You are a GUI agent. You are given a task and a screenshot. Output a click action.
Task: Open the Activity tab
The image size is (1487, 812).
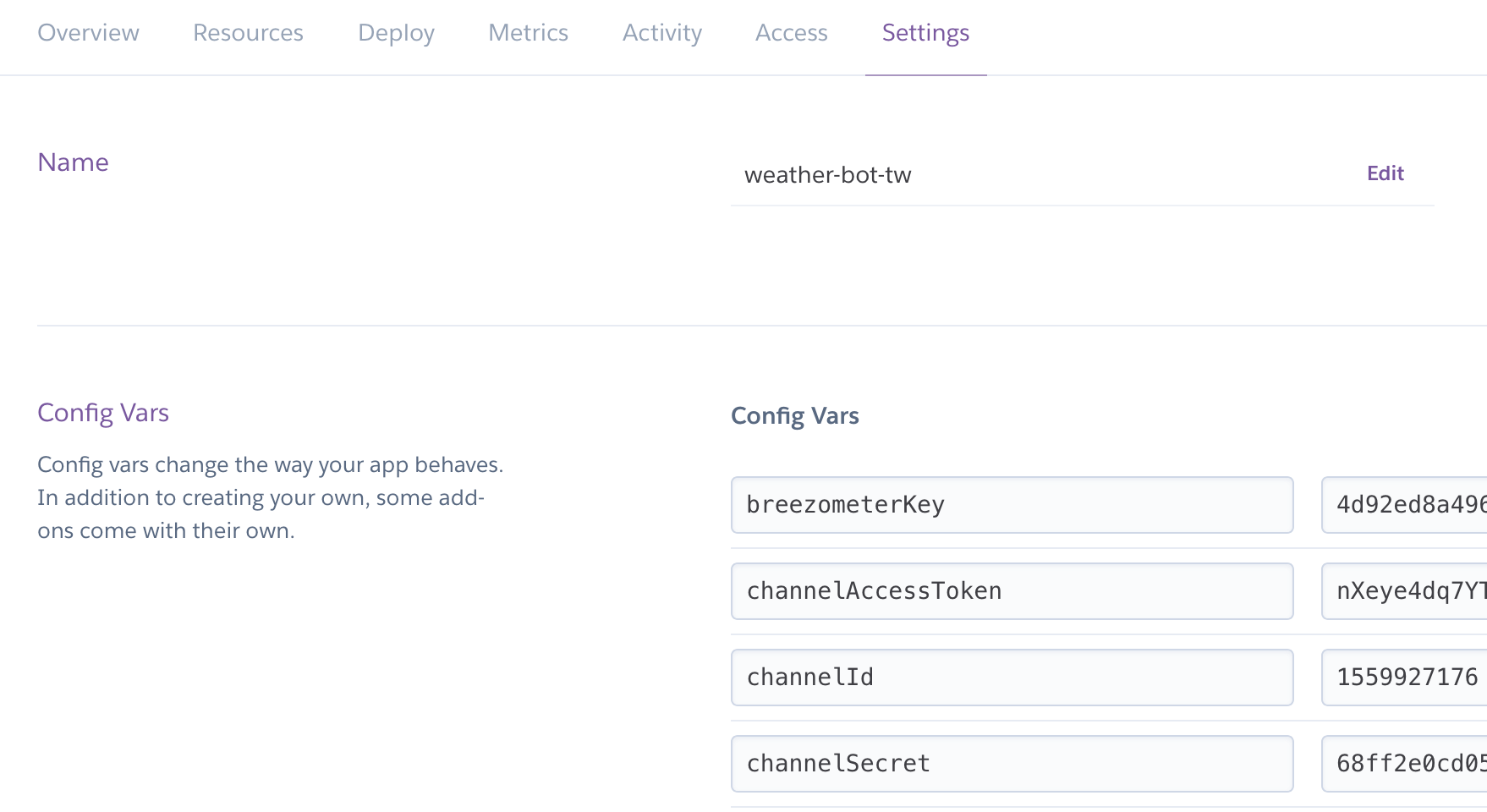[662, 33]
